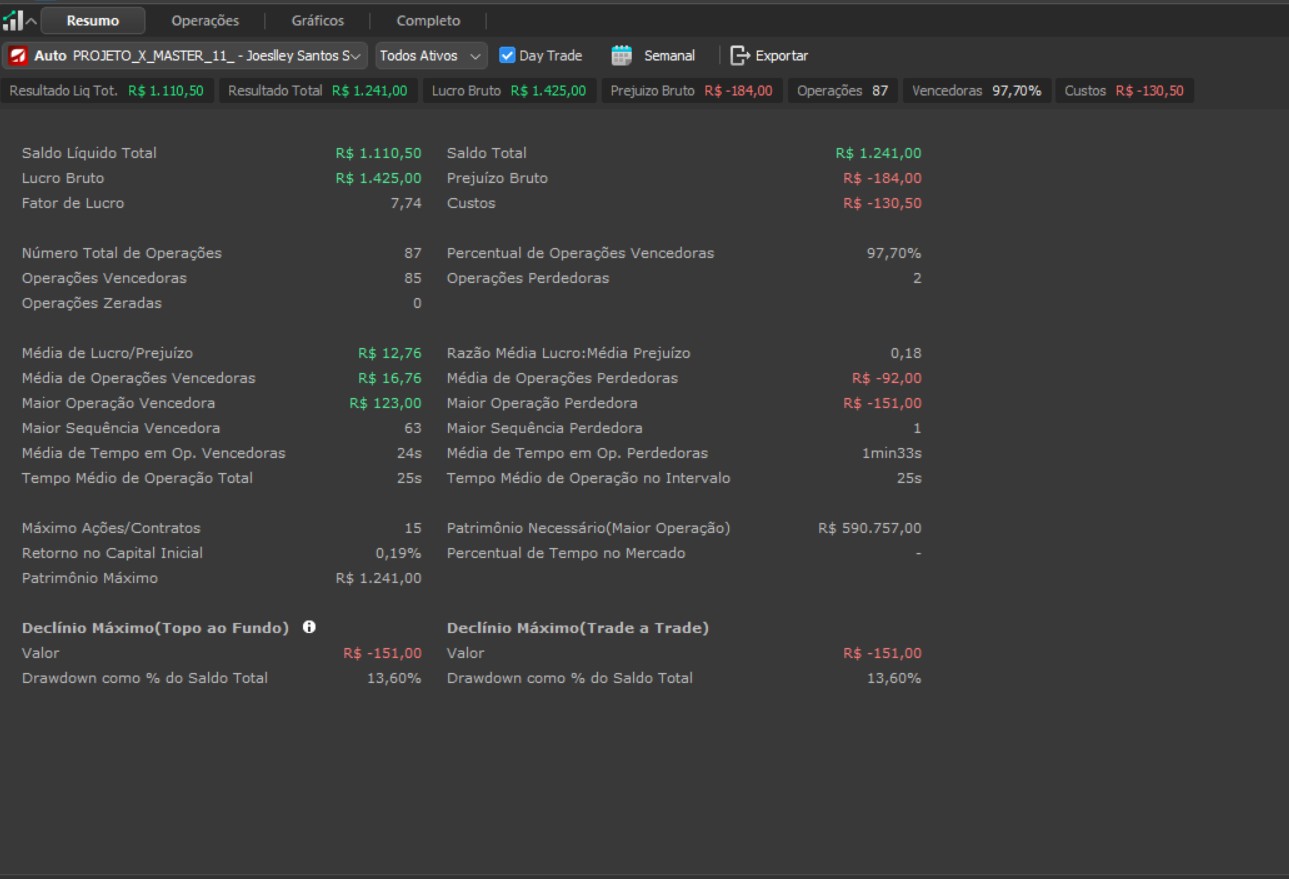The image size is (1289, 879).
Task: Click the Operações Vencedoras value 85
Action: 413,278
